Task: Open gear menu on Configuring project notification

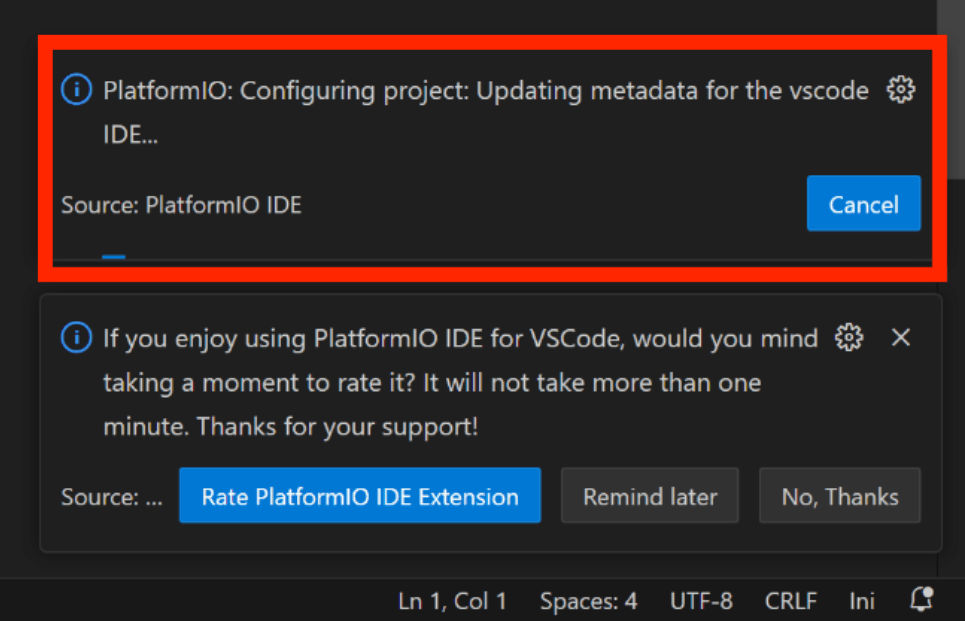Action: pyautogui.click(x=900, y=90)
